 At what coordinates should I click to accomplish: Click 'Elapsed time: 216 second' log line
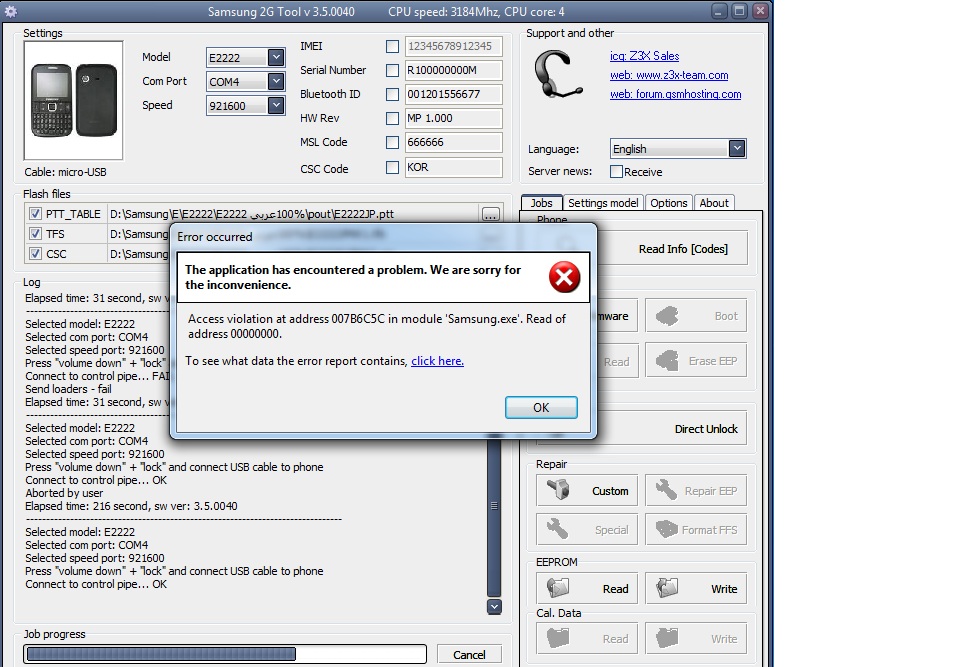(x=131, y=506)
